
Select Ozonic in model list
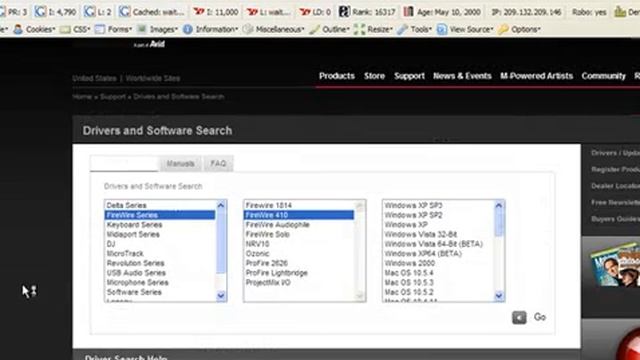(x=299, y=253)
